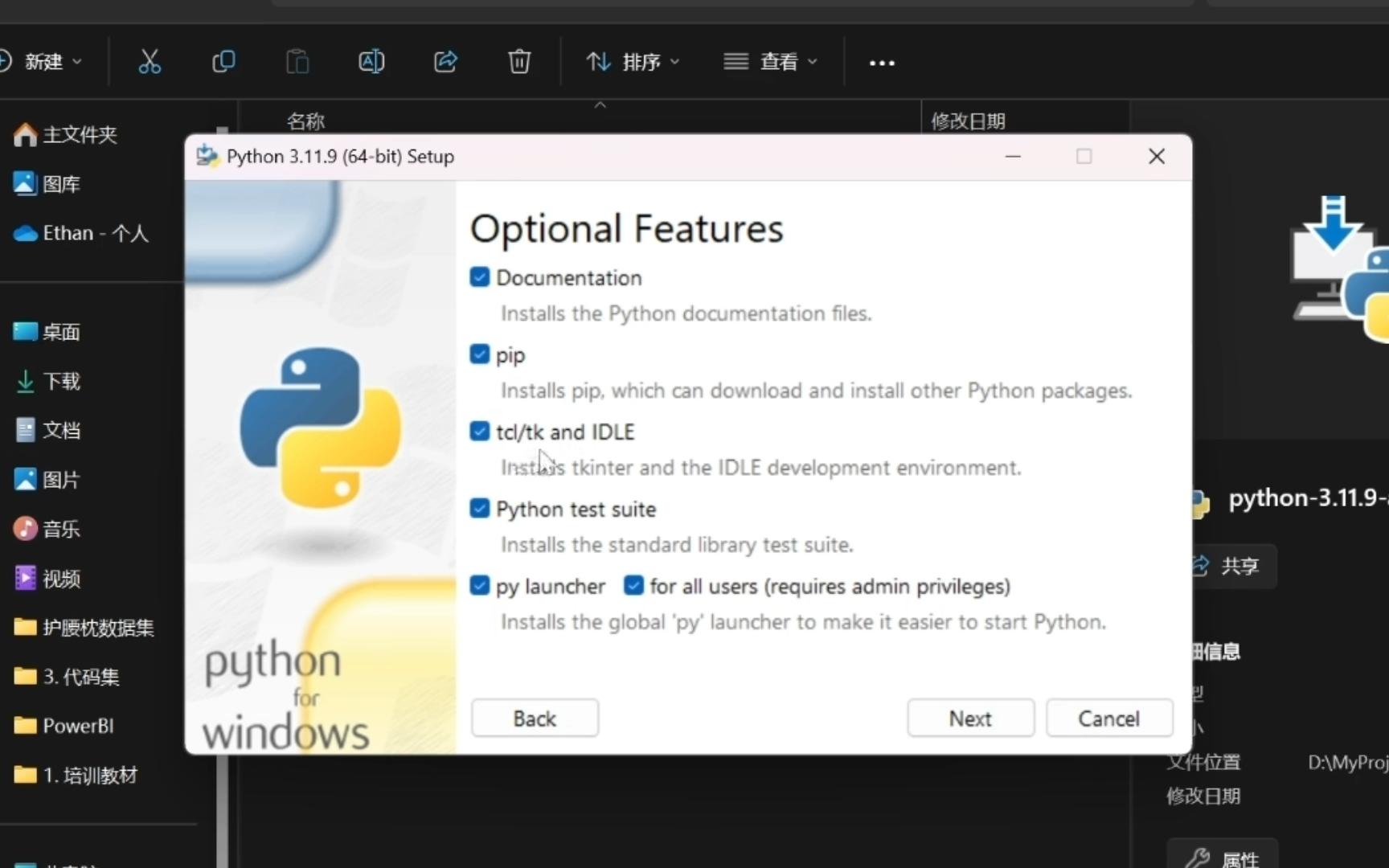Click the 修改日期 column header
This screenshot has height=868, width=1389.
pos(968,121)
